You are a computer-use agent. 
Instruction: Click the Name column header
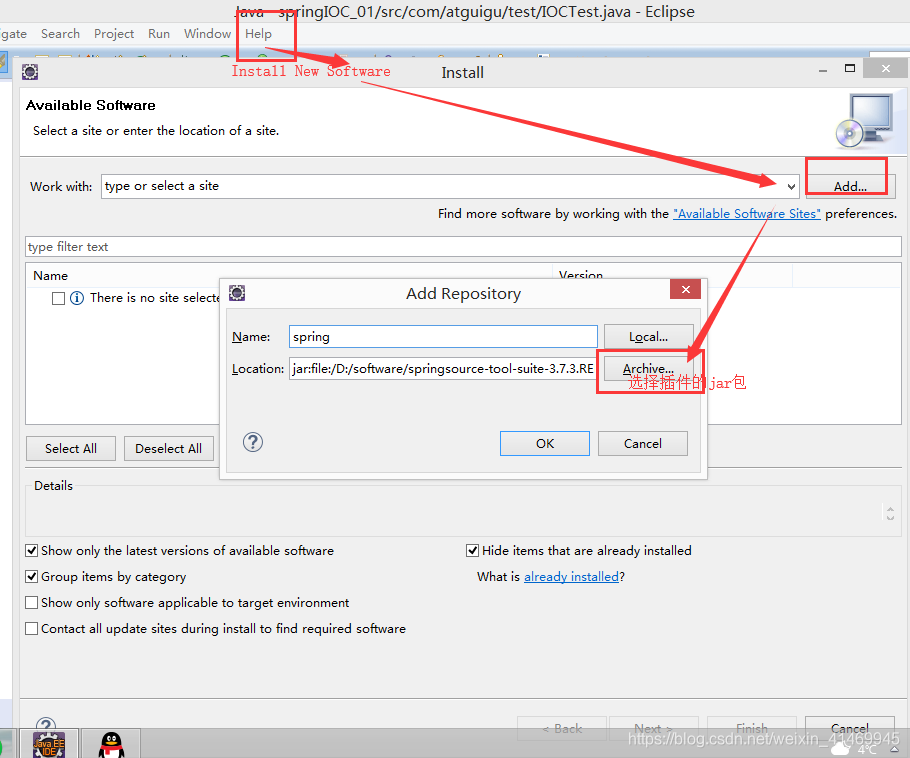(x=50, y=276)
